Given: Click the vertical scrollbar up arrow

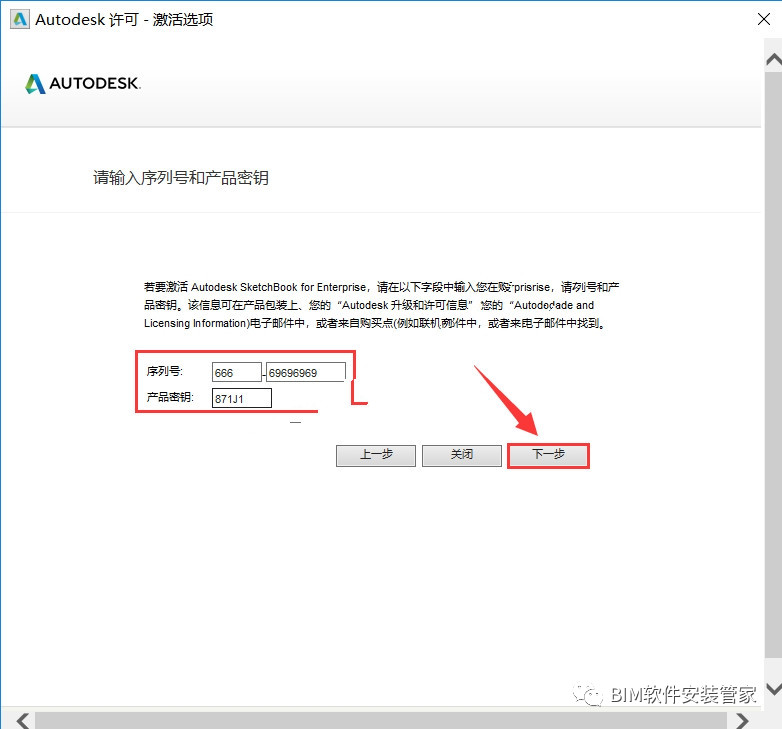Looking at the screenshot, I should point(774,60).
